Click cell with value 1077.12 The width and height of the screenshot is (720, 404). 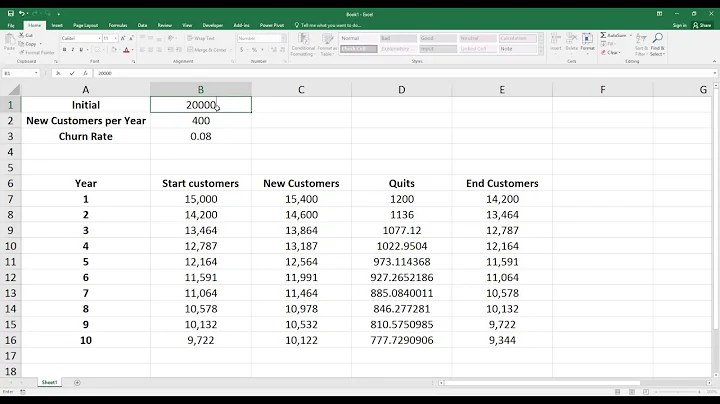(x=402, y=230)
